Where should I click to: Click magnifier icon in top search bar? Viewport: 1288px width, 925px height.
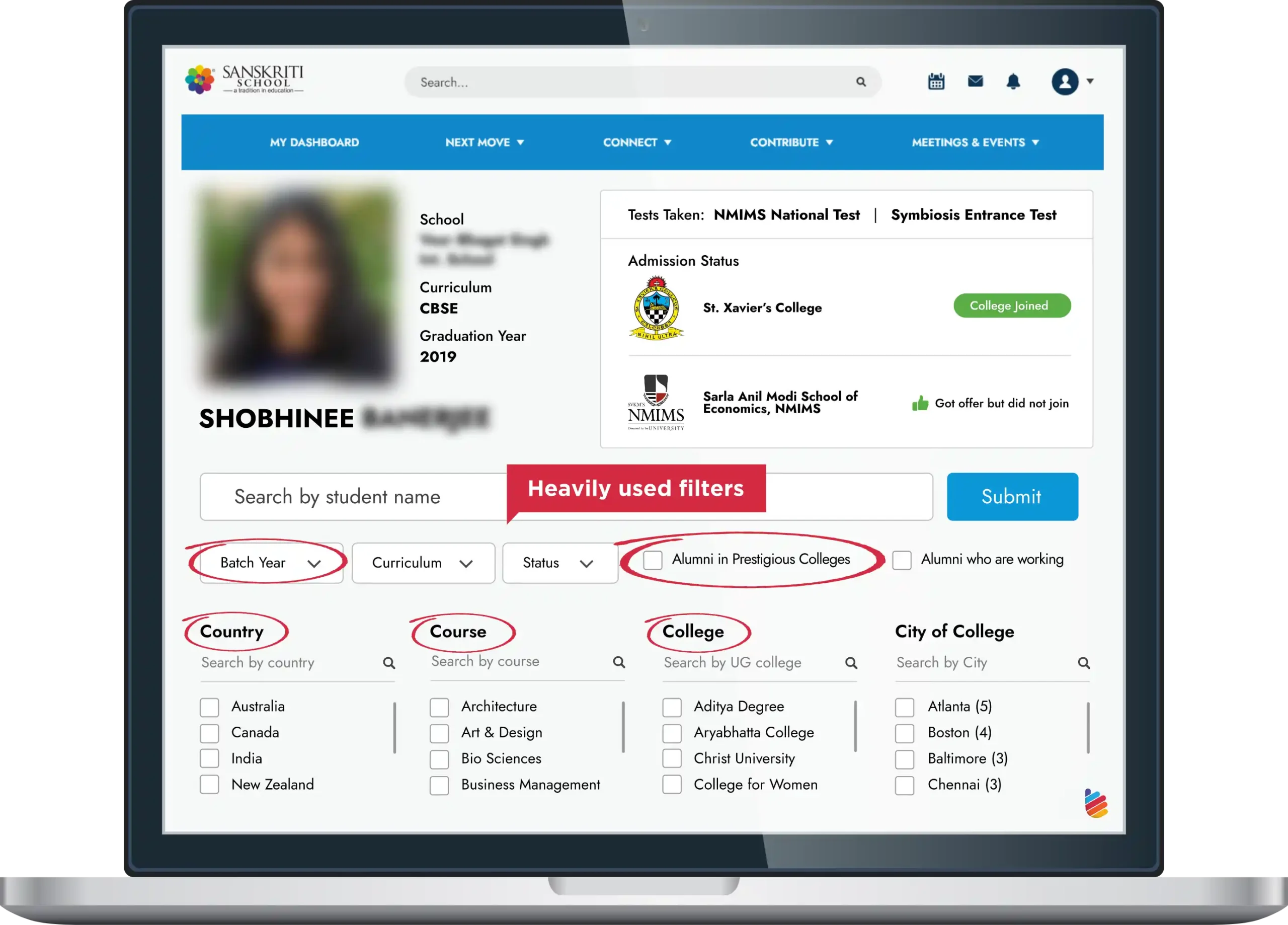(x=861, y=82)
